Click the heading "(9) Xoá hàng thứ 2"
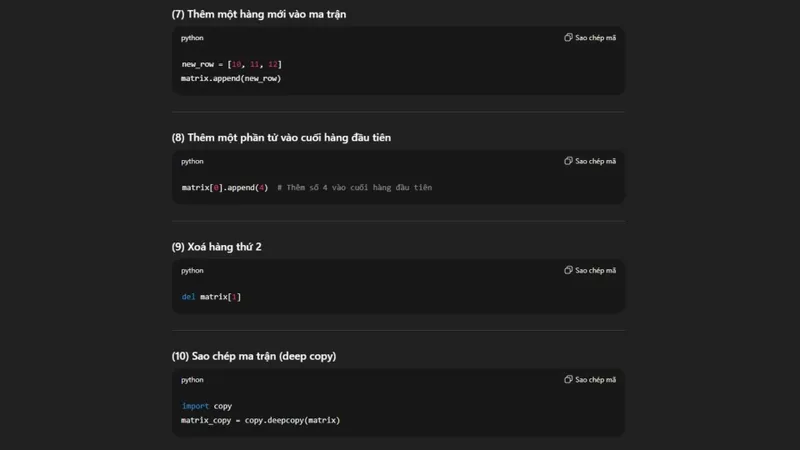This screenshot has width=800, height=450. click(216, 247)
